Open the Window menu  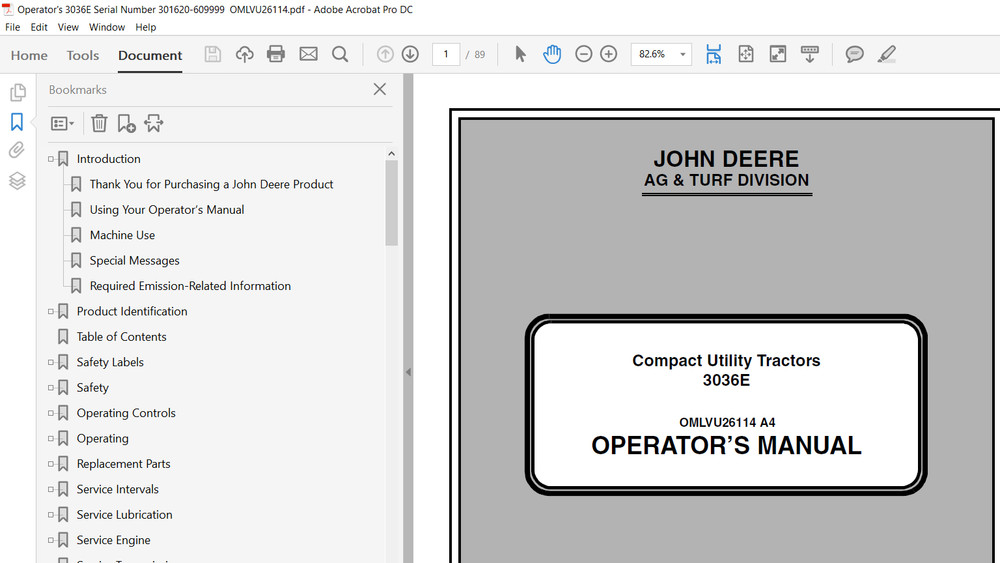(x=107, y=27)
